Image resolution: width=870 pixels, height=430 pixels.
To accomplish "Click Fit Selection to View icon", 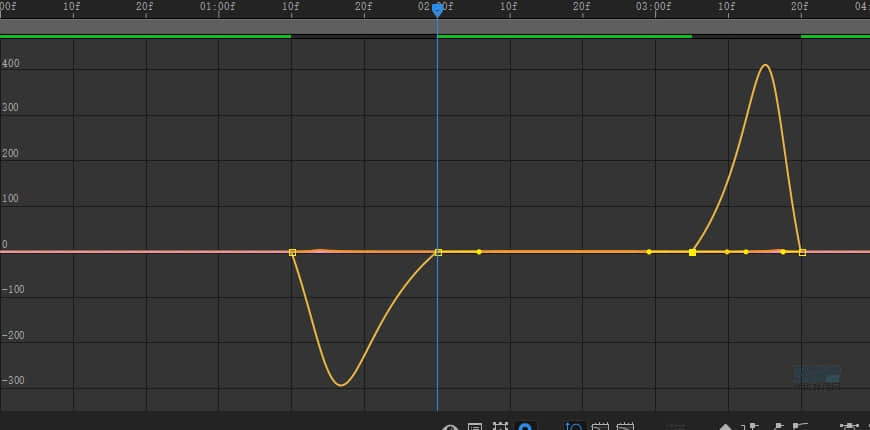I will click(600, 427).
